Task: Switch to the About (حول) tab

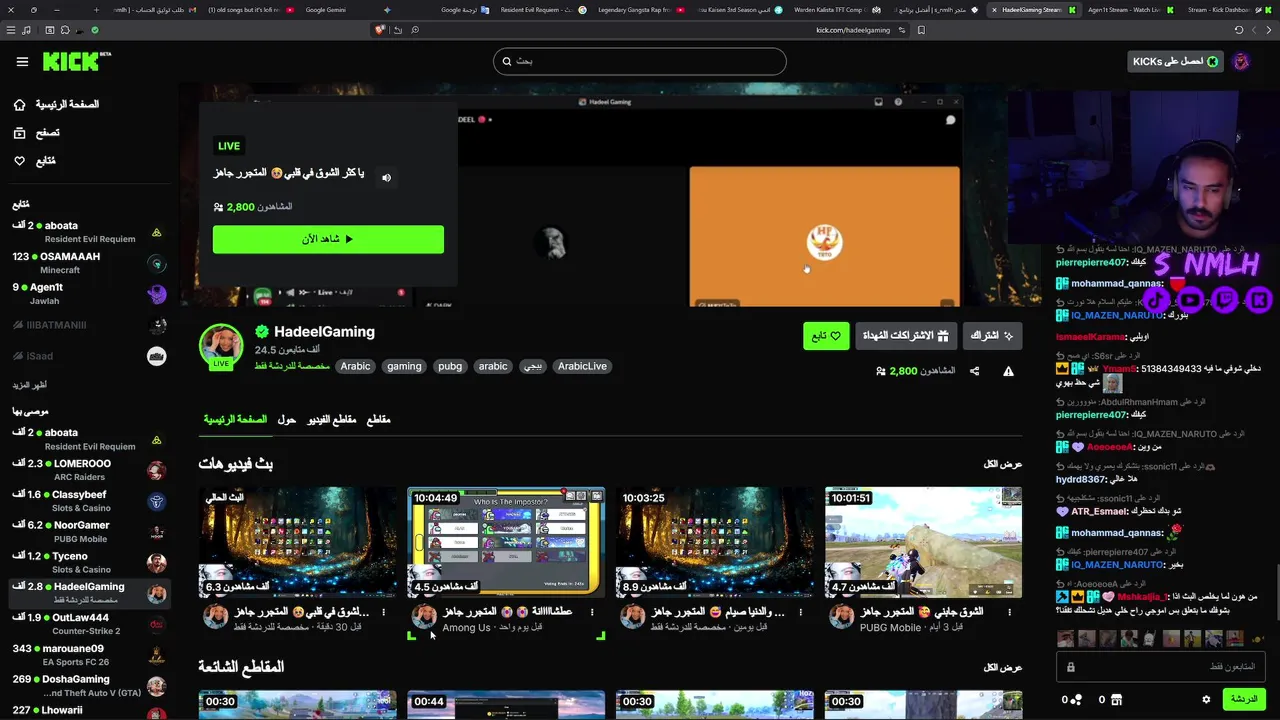Action: 287,419
